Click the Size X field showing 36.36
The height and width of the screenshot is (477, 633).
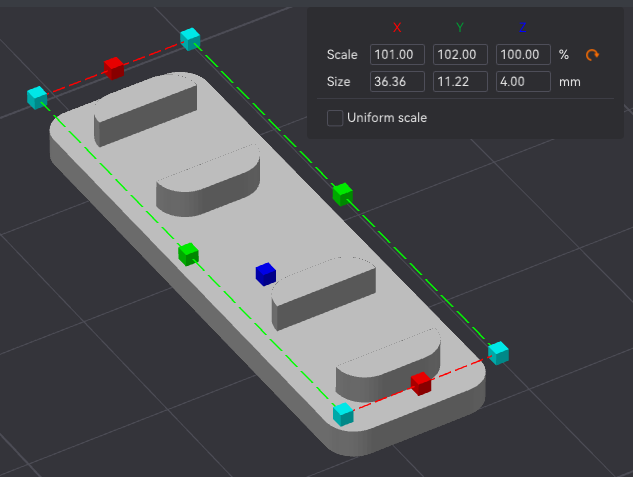click(x=397, y=82)
